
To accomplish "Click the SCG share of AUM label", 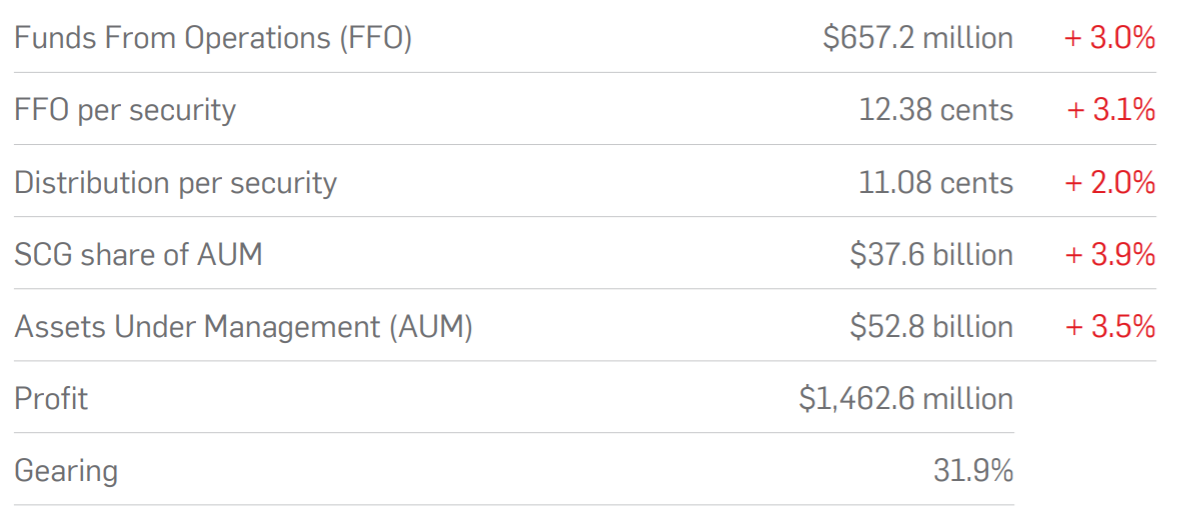I will (139, 255).
